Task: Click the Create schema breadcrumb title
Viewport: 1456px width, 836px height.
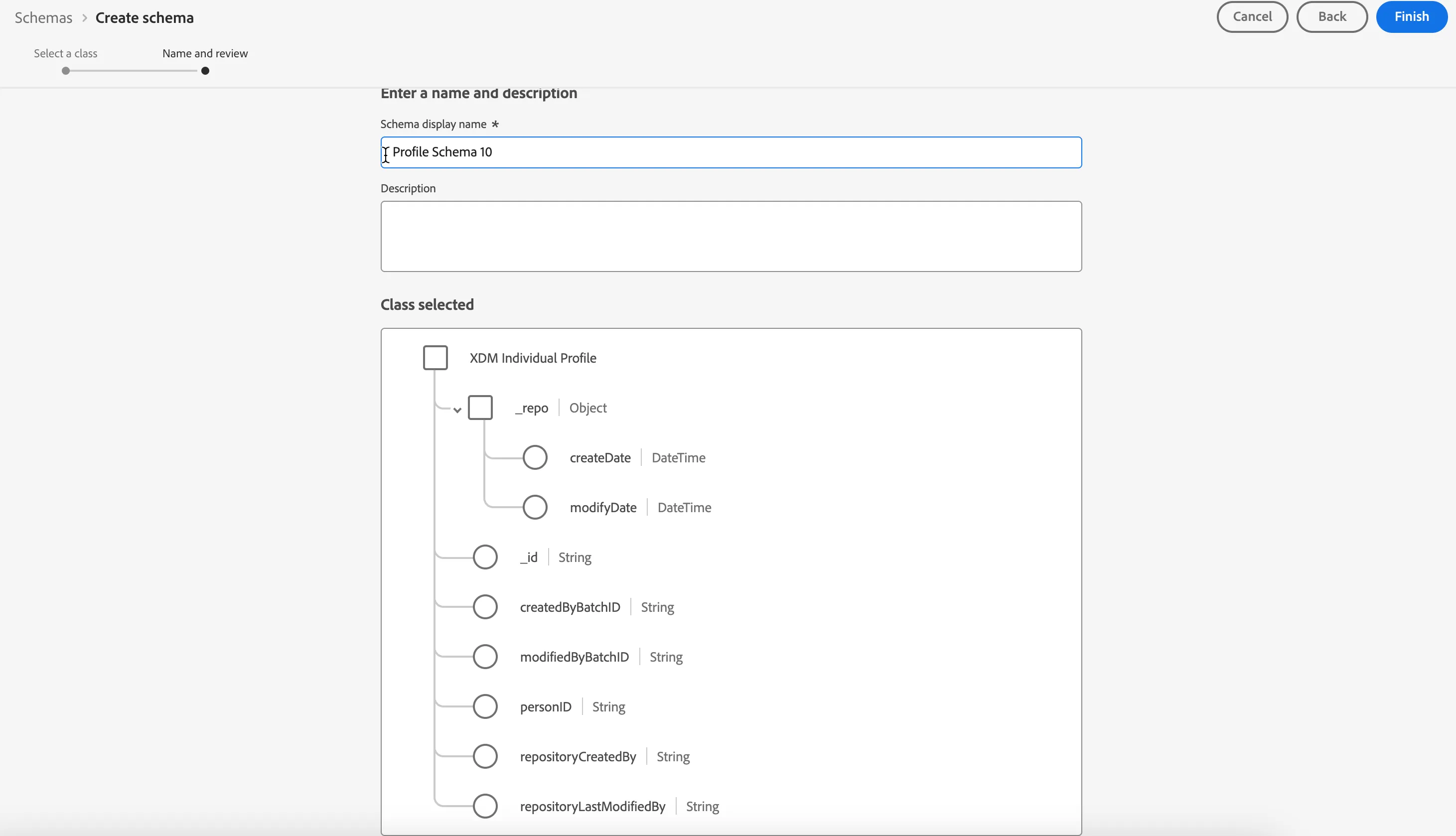Action: point(145,18)
